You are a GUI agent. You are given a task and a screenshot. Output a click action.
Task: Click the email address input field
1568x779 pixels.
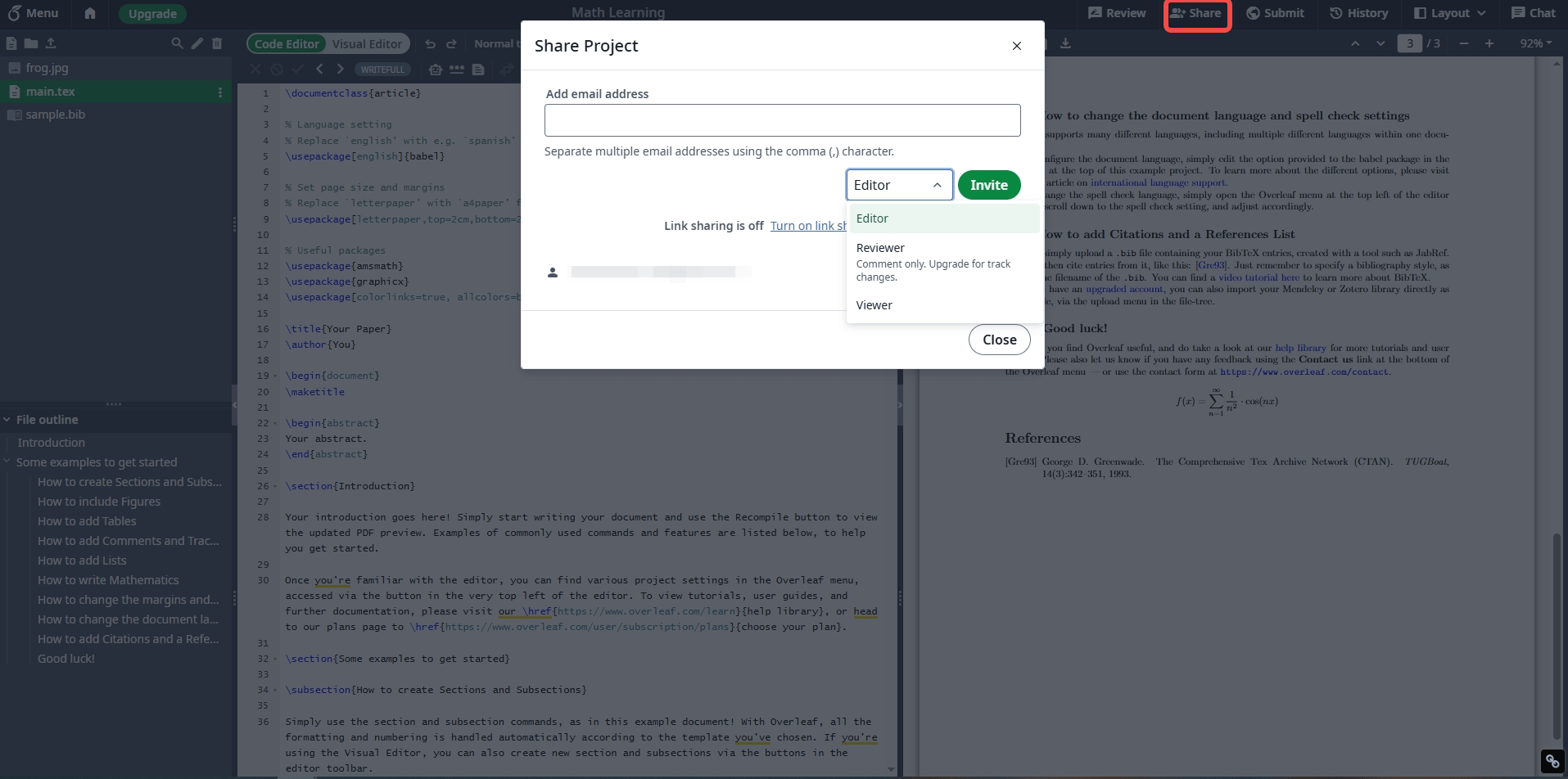coord(782,120)
